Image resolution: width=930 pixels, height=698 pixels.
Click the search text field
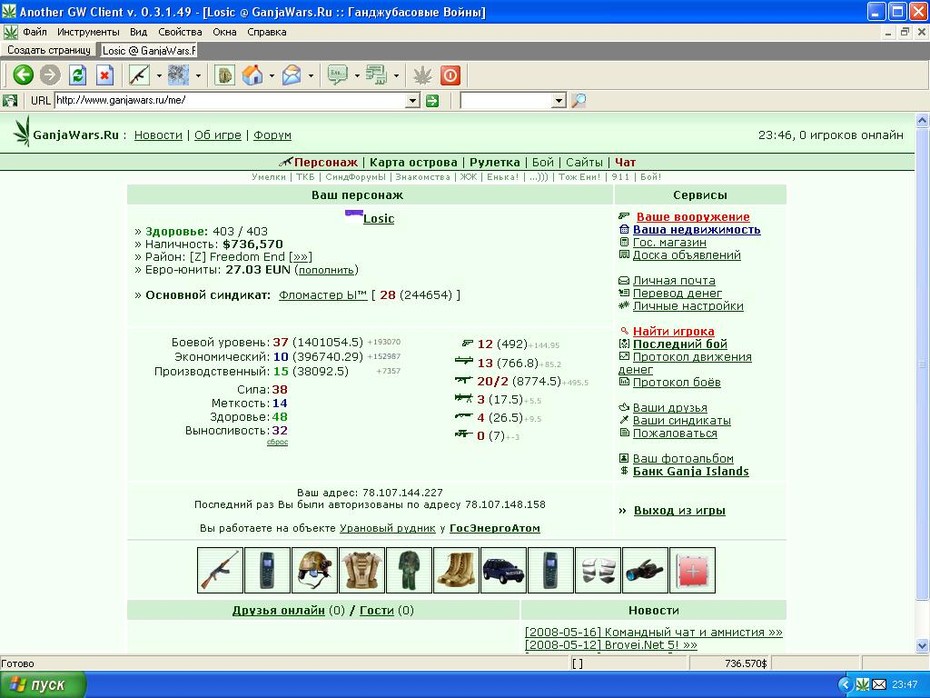(507, 100)
